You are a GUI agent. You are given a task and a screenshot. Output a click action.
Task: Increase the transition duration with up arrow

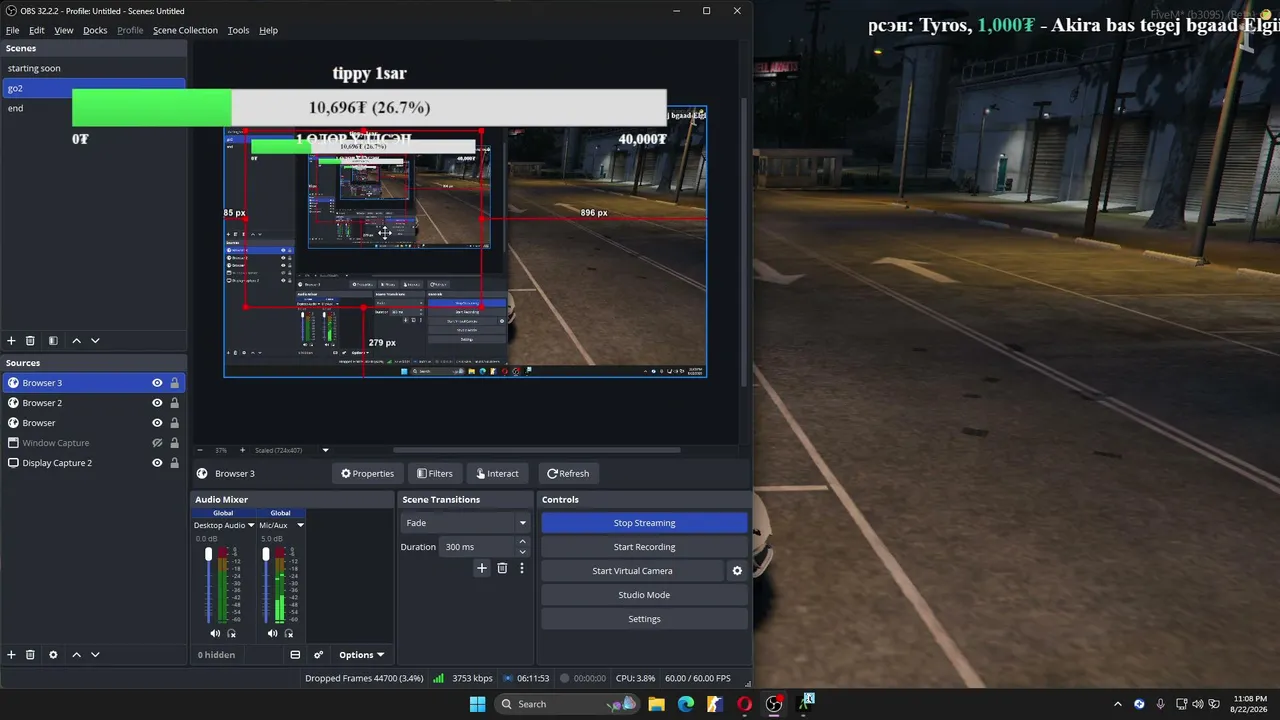522,542
